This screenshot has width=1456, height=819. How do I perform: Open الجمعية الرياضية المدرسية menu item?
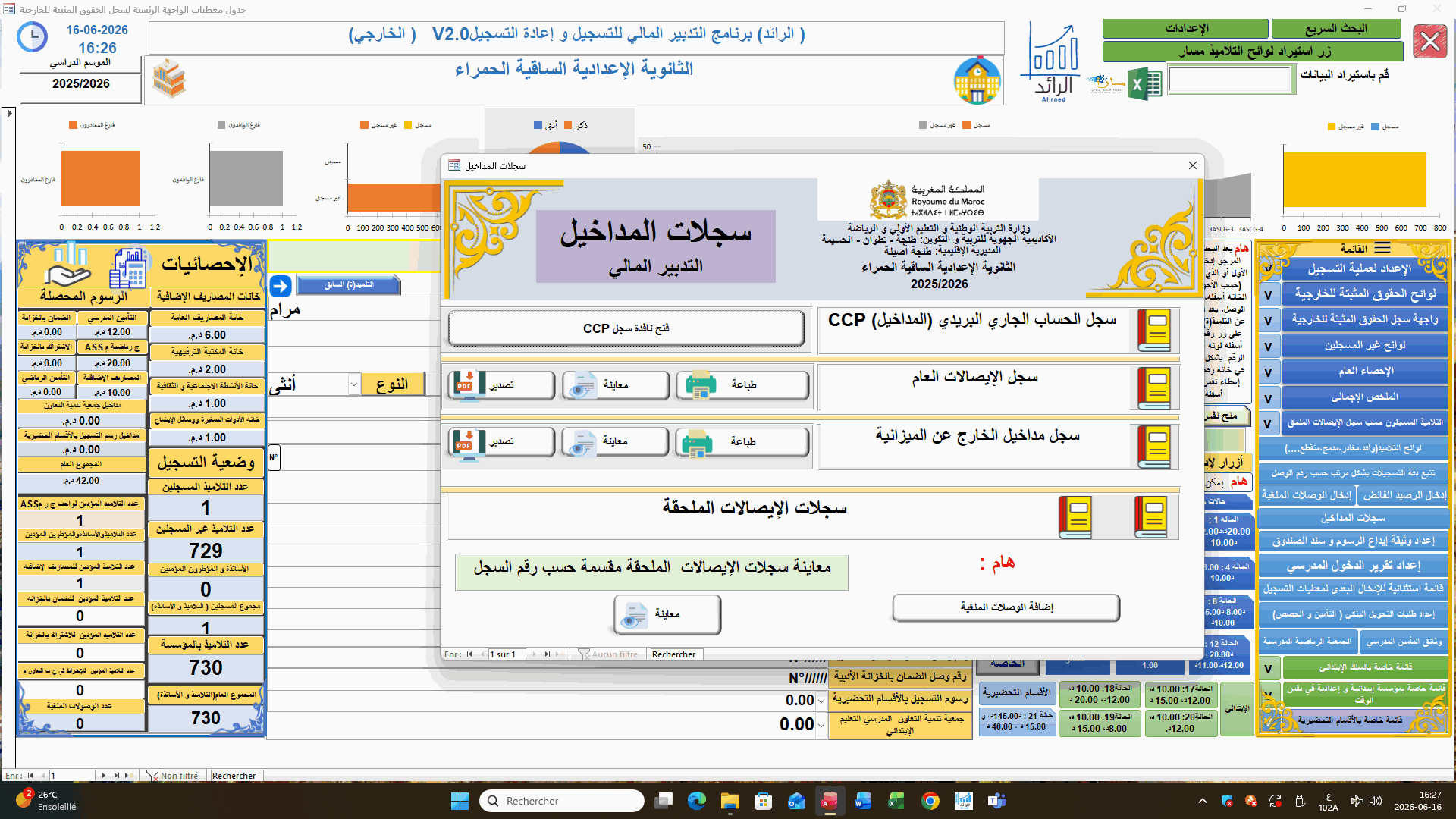(1307, 642)
